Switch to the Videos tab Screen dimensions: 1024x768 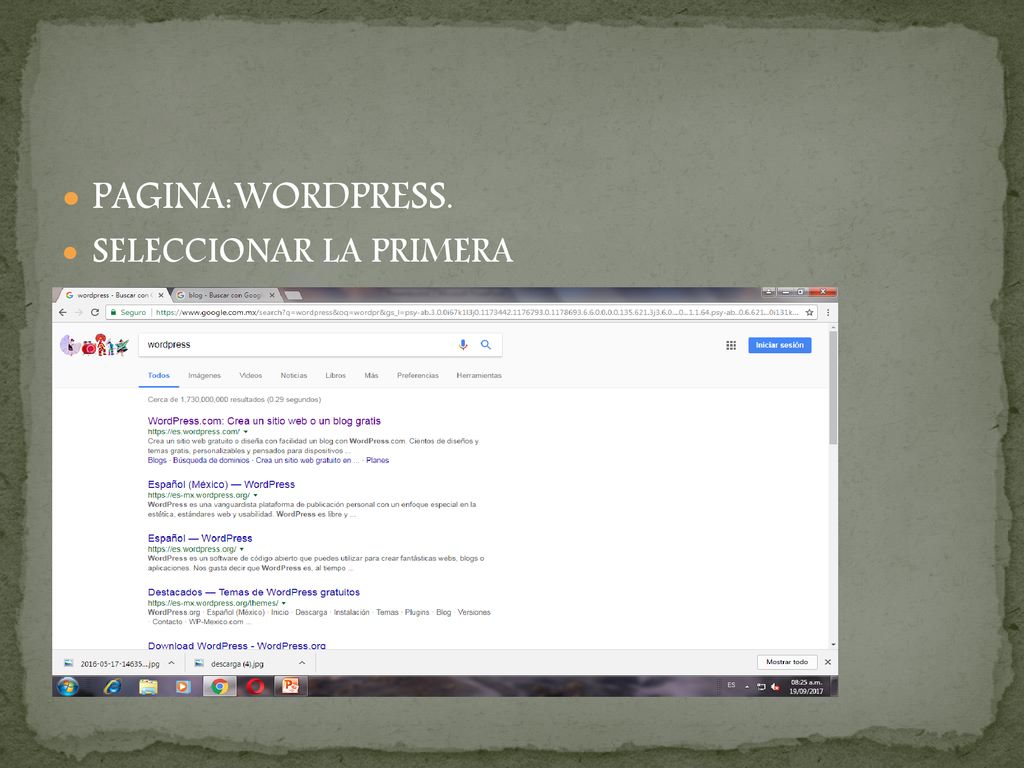pos(251,376)
